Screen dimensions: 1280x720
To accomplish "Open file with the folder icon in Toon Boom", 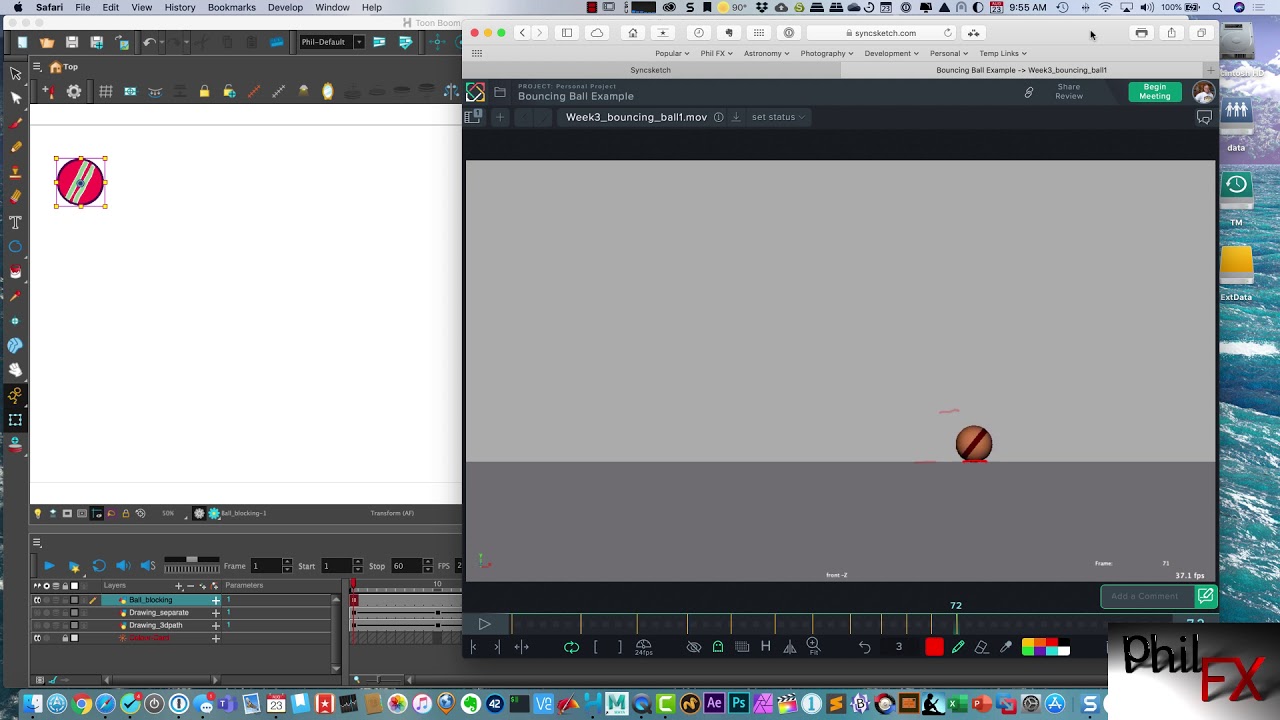I will (x=47, y=42).
